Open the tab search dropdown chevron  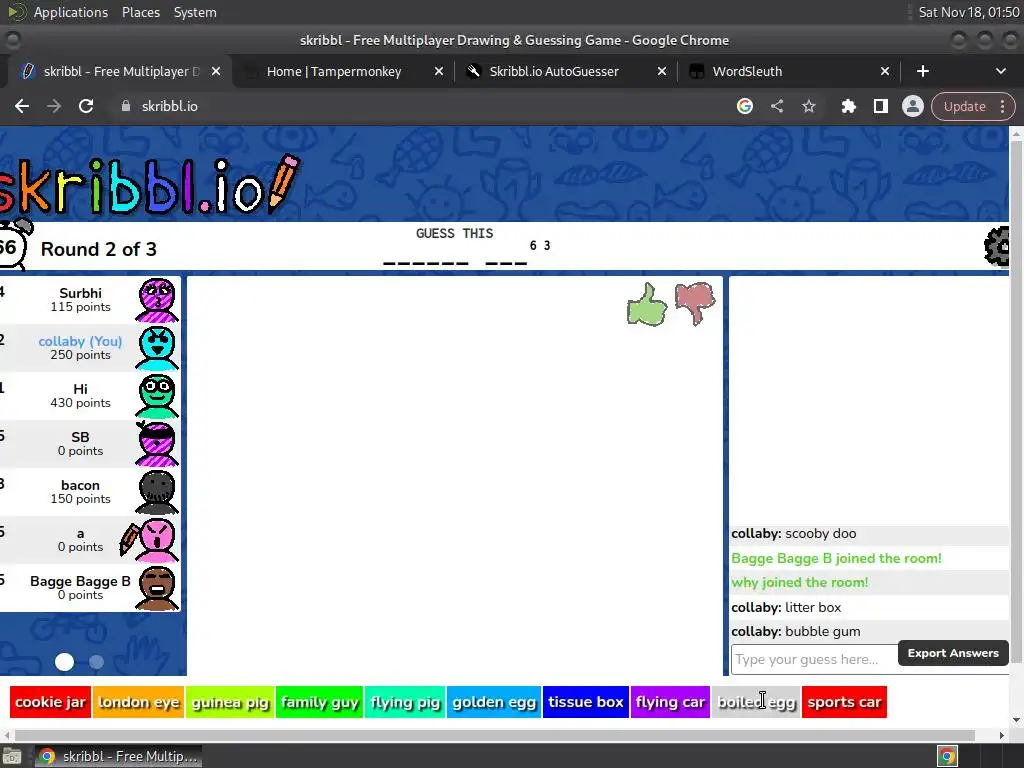(1000, 71)
